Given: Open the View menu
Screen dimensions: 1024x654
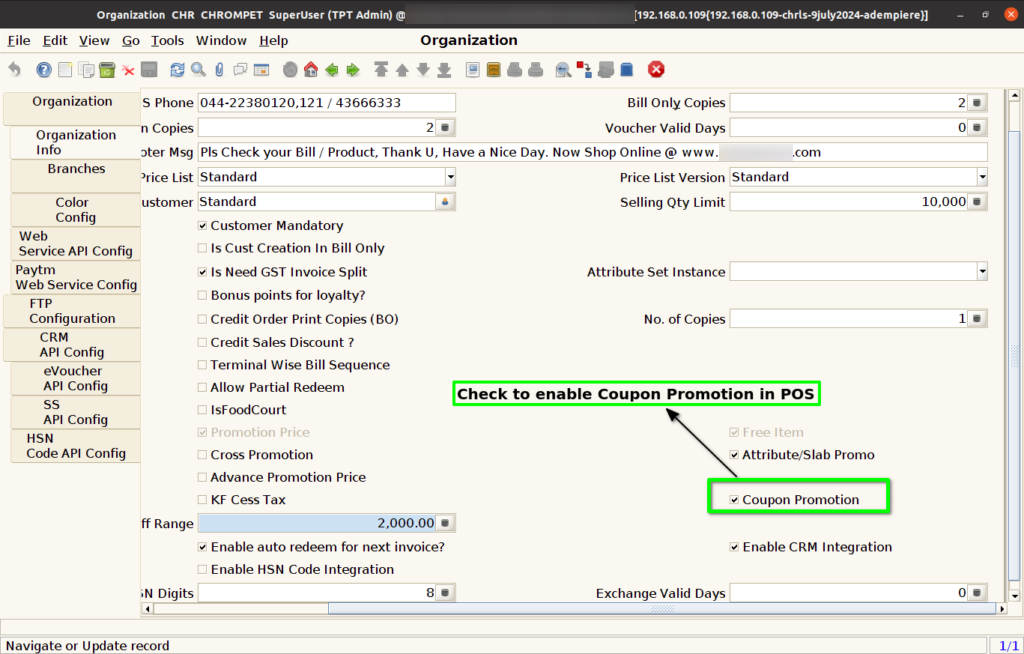Looking at the screenshot, I should [94, 41].
